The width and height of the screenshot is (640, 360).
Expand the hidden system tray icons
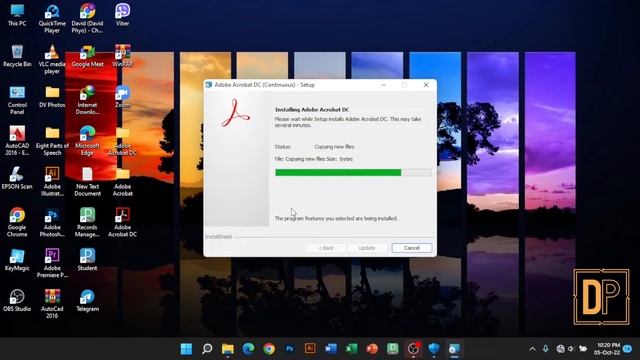tap(532, 349)
